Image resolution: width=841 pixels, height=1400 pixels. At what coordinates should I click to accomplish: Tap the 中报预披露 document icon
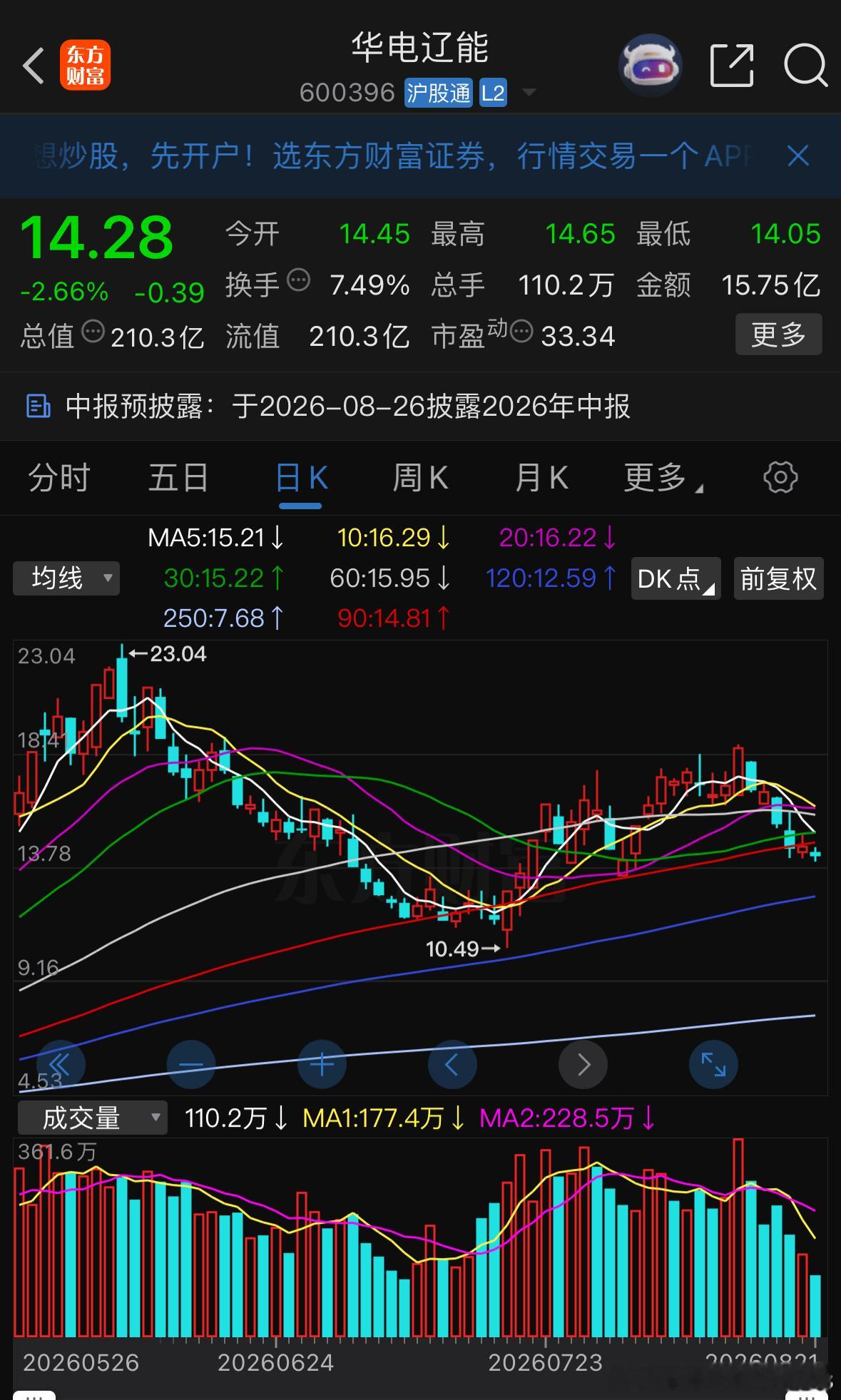tap(38, 406)
